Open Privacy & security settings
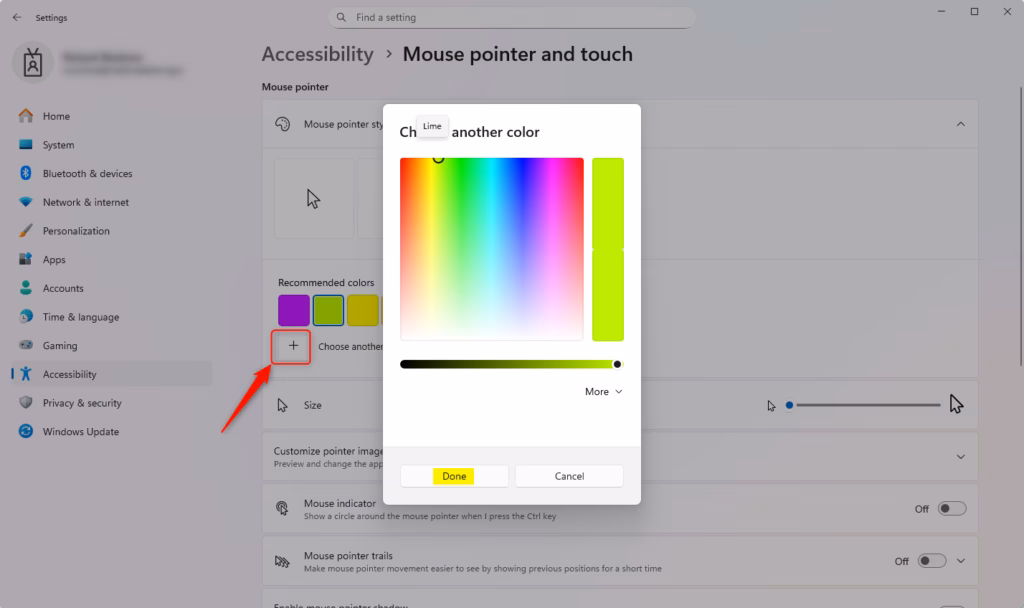 81,403
